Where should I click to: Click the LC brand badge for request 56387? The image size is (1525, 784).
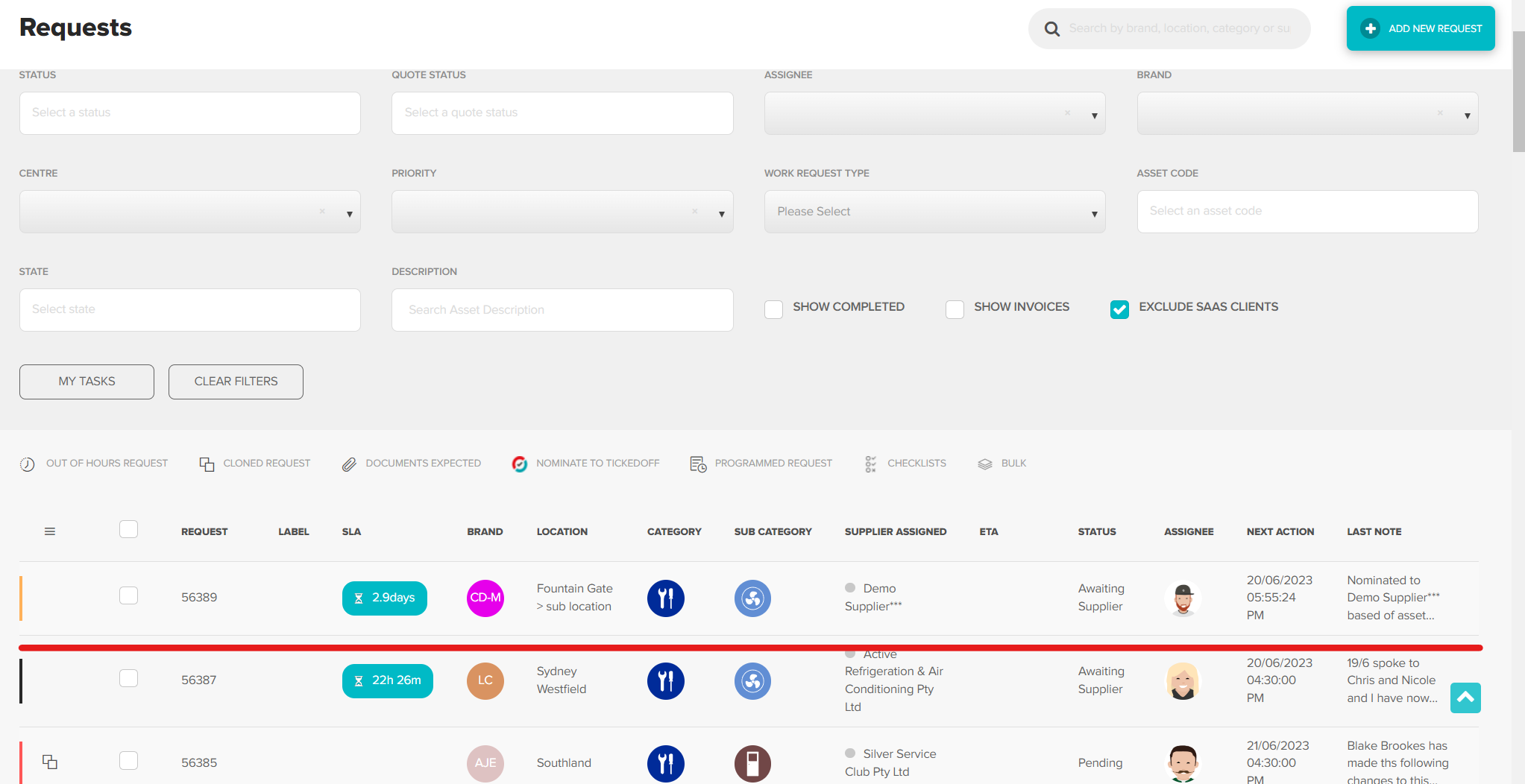pos(485,680)
